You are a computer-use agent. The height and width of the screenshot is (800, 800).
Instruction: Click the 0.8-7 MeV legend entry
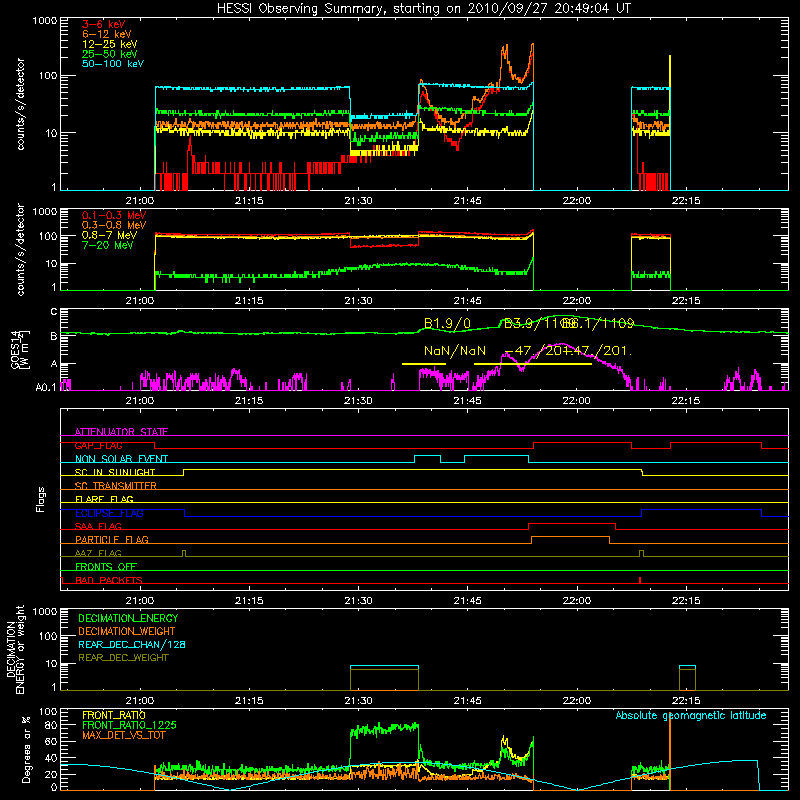[109, 235]
